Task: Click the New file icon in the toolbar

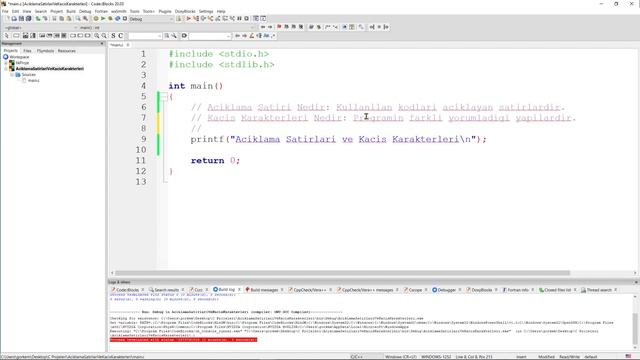Action: (7, 19)
